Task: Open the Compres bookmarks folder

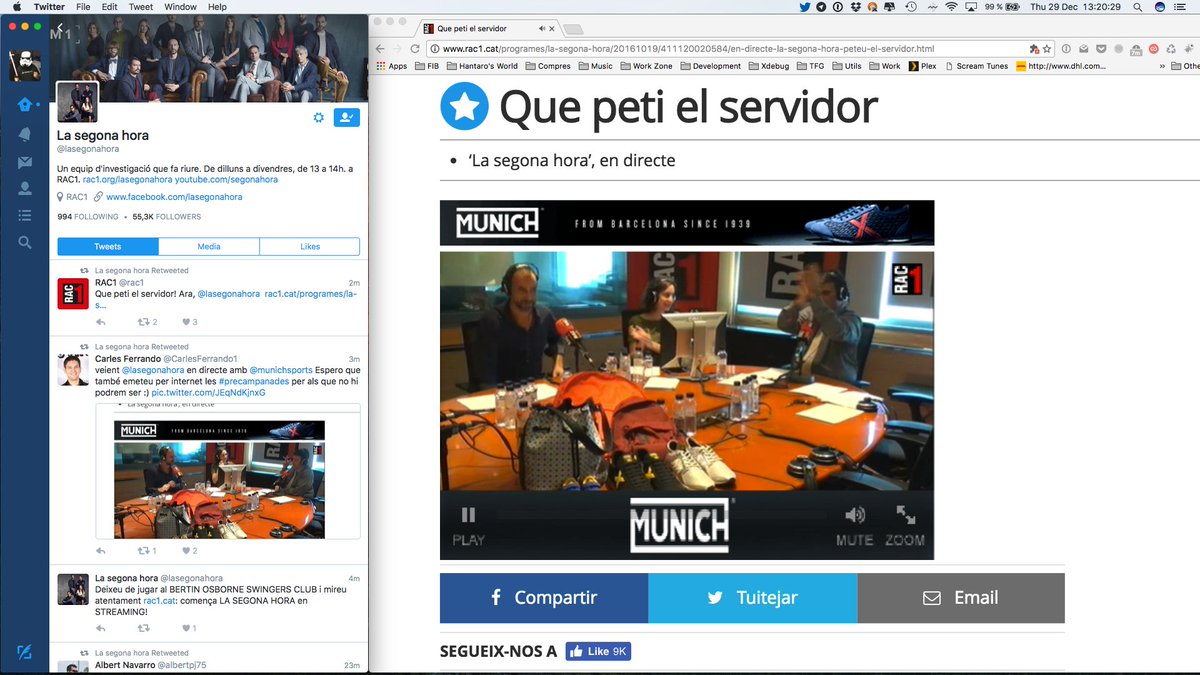Action: coord(548,66)
